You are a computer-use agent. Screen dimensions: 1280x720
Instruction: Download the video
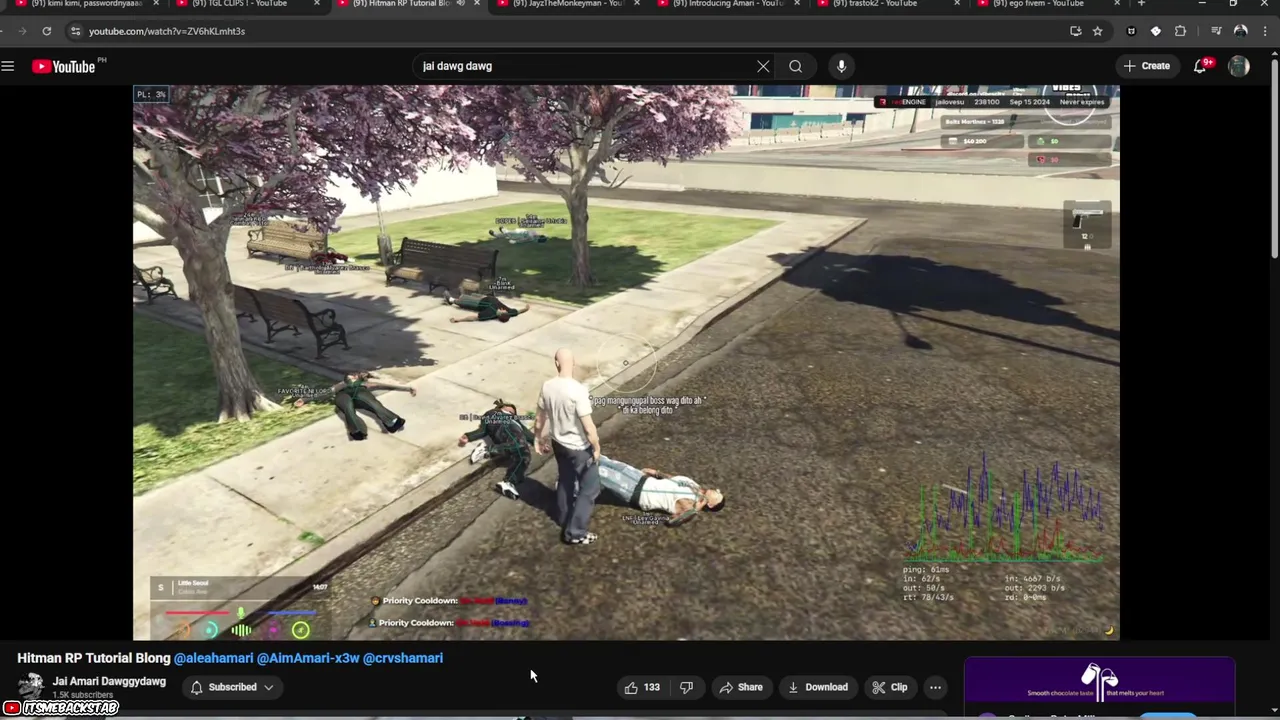click(x=817, y=687)
